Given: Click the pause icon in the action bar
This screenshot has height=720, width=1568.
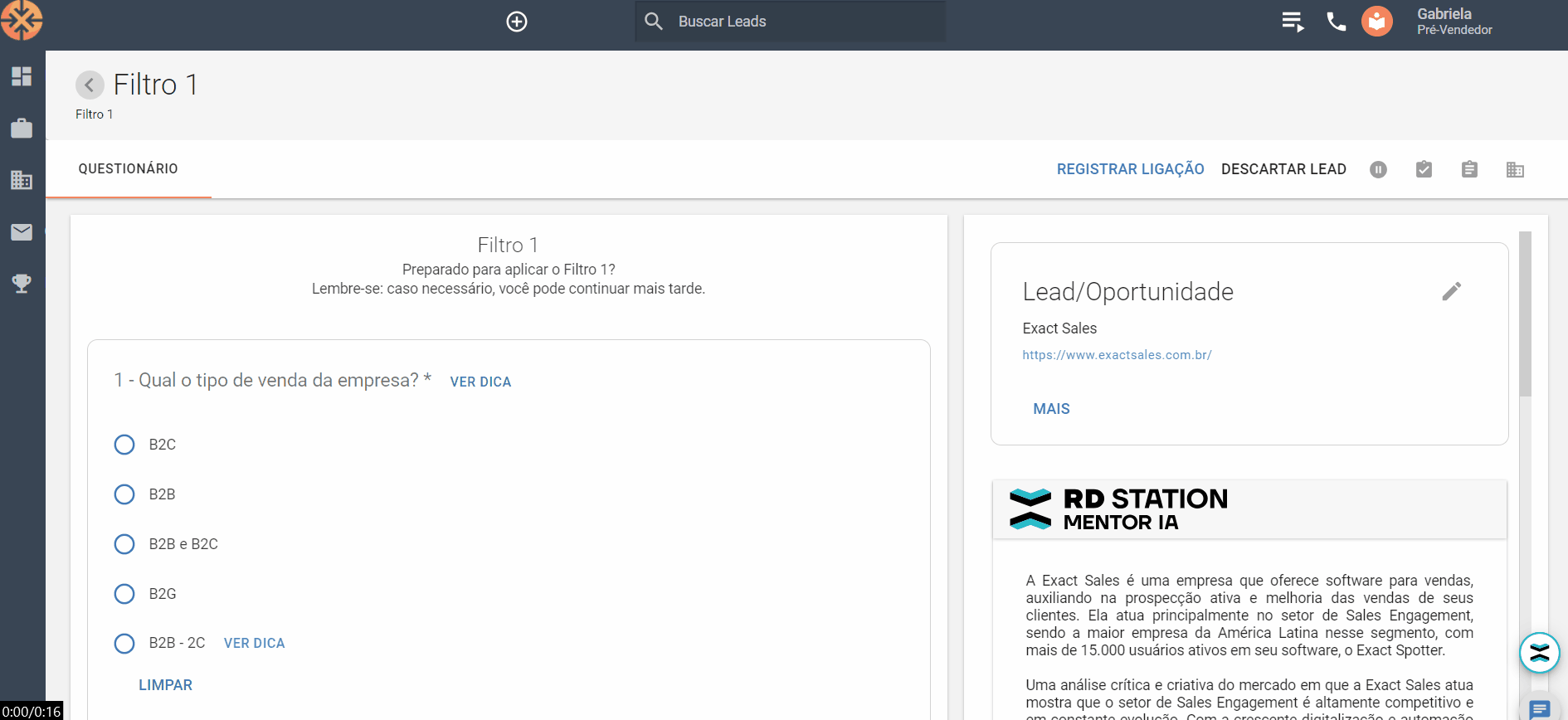Looking at the screenshot, I should [1378, 169].
